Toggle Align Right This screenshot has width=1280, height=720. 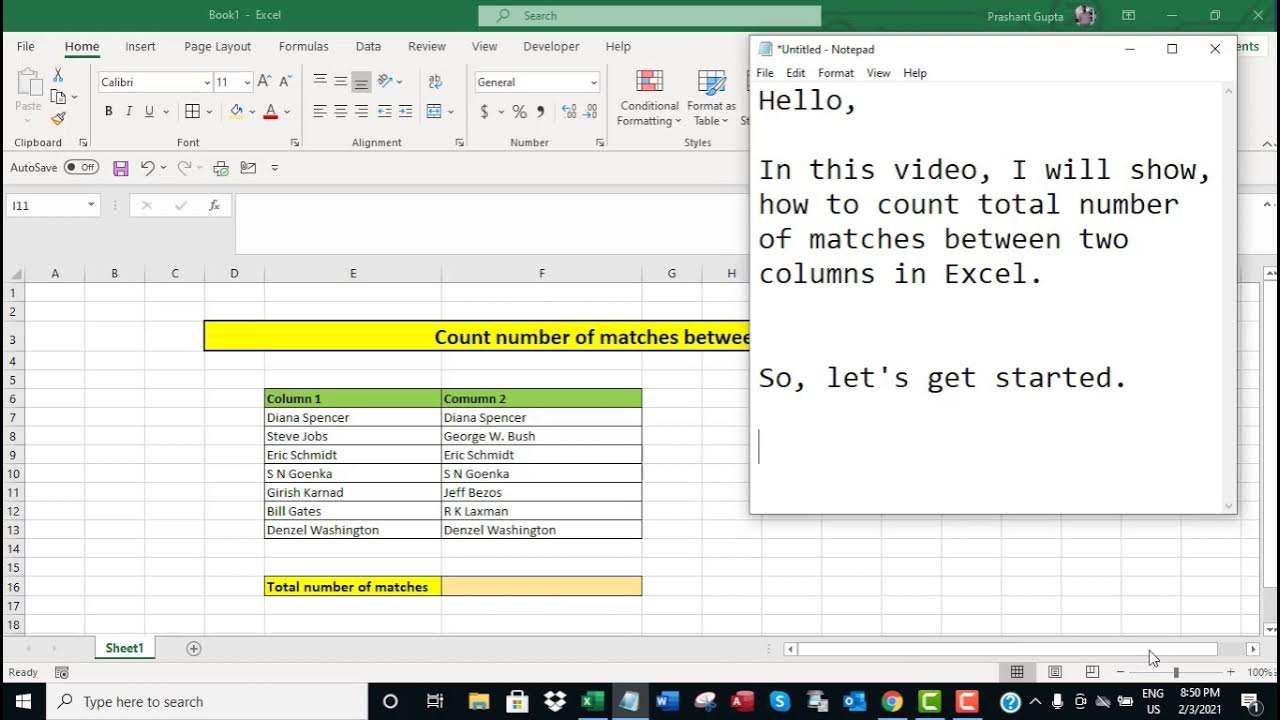pyautogui.click(x=361, y=112)
